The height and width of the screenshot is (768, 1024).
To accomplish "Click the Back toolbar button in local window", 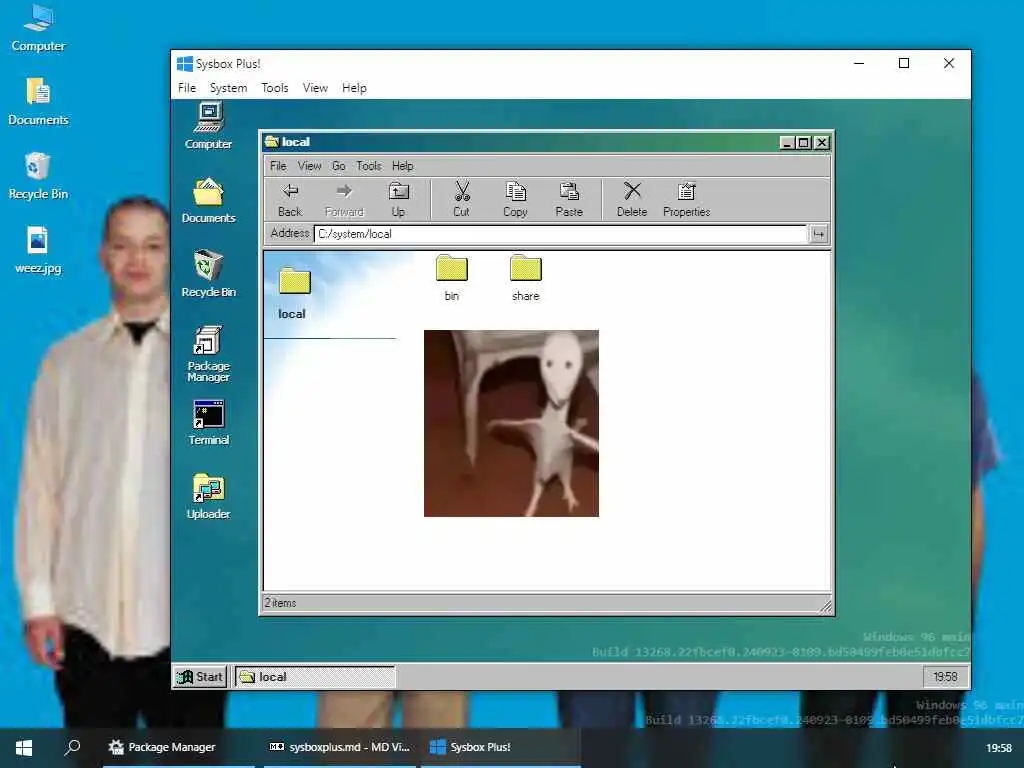I will coord(290,200).
